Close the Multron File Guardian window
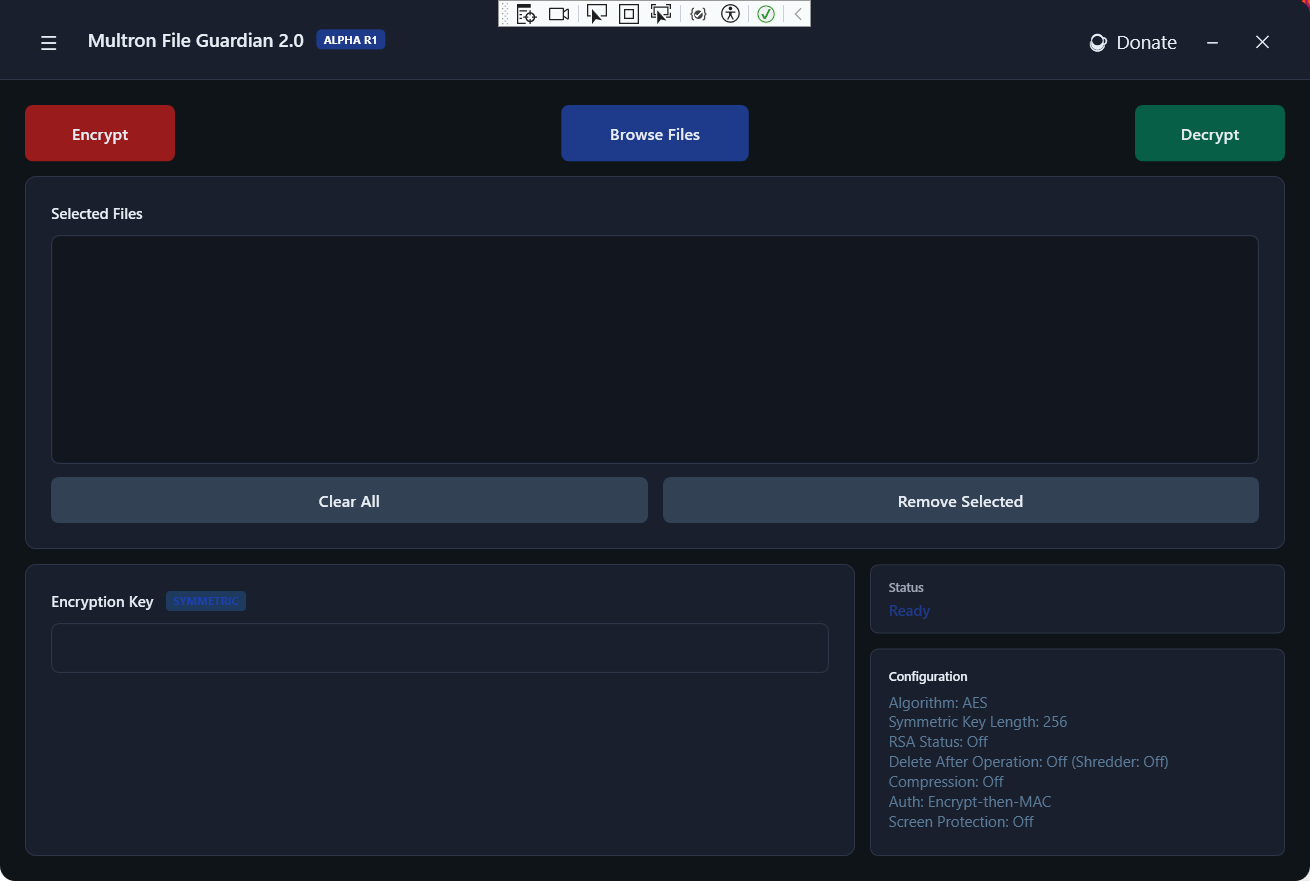Screen dimensions: 1310x881 point(1262,42)
